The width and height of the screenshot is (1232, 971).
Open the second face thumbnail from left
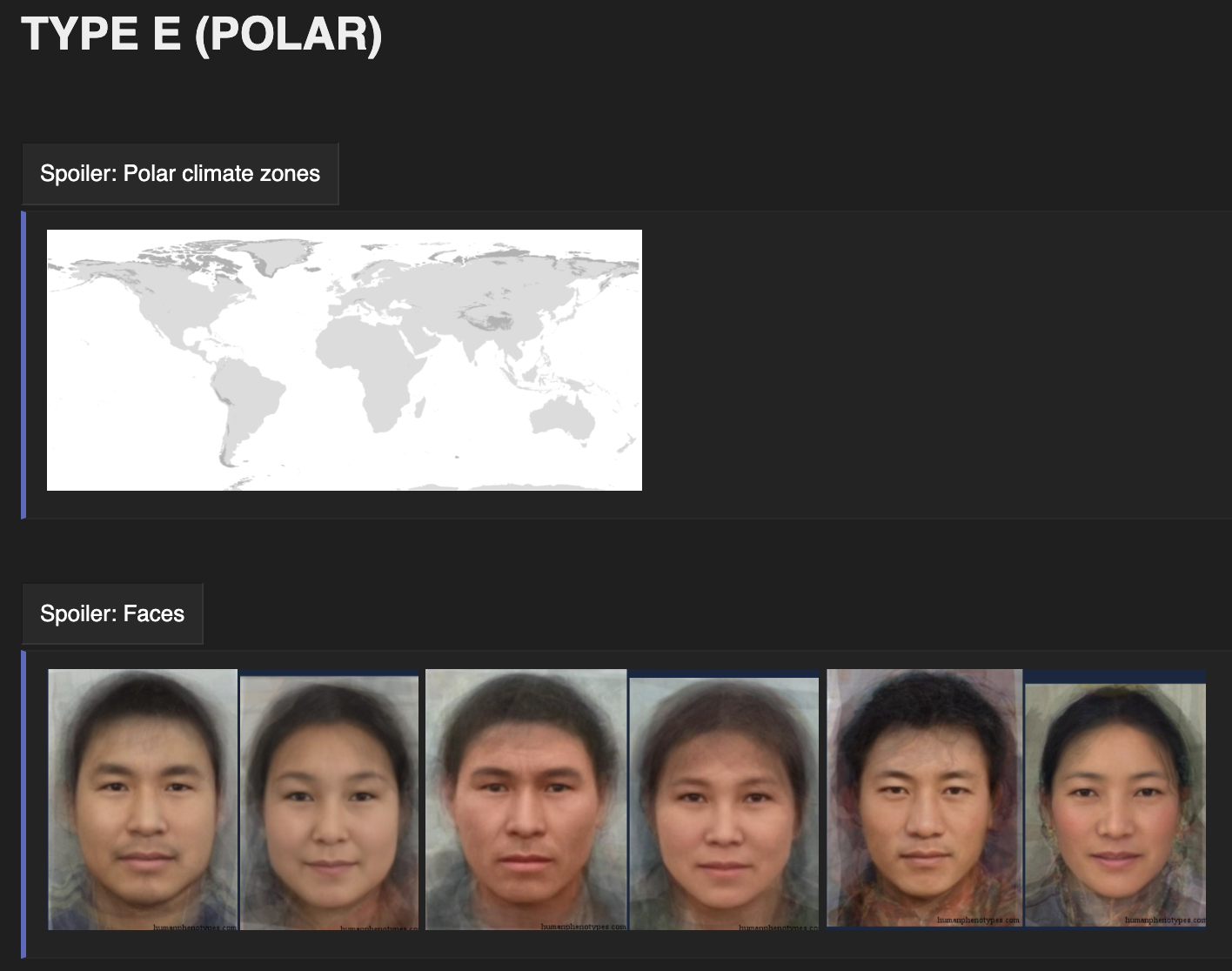(x=329, y=803)
